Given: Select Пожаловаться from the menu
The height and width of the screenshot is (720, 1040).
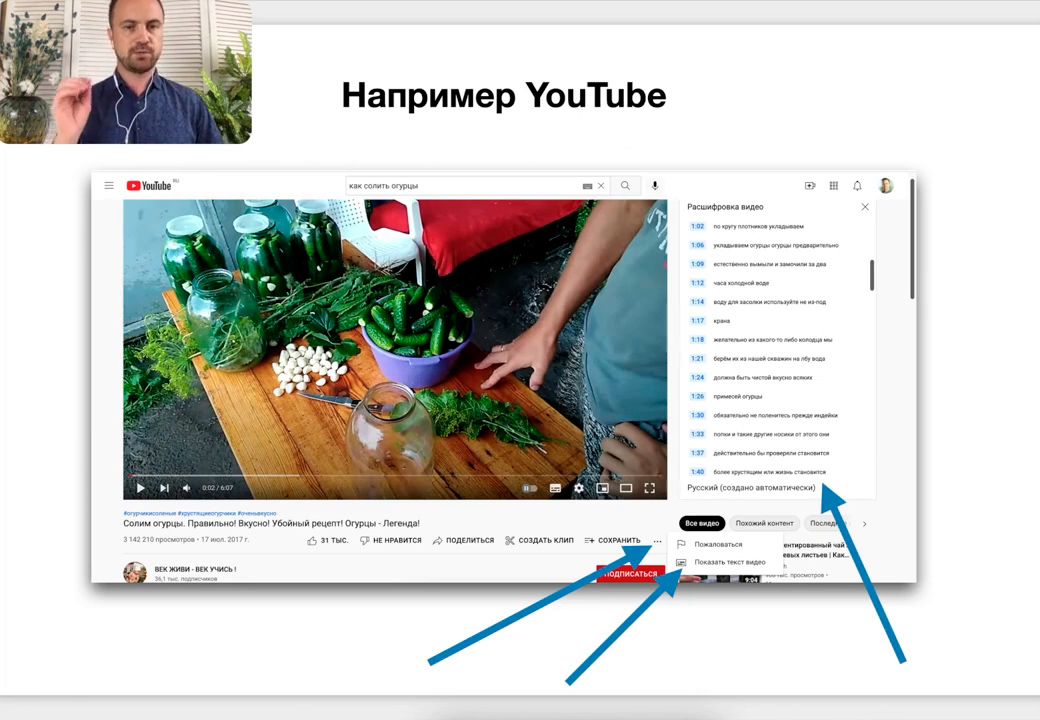Looking at the screenshot, I should (x=718, y=544).
